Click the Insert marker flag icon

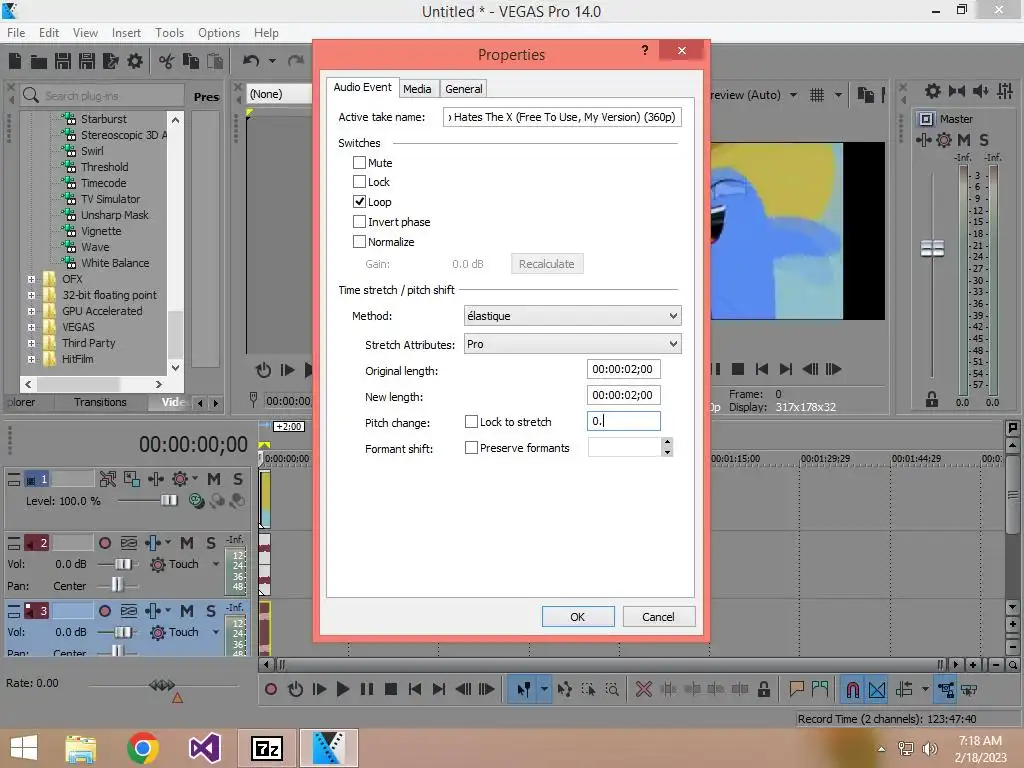click(x=796, y=689)
